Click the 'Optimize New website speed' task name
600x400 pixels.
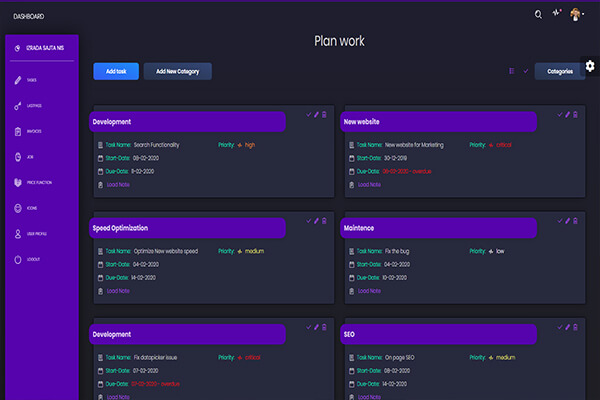pos(166,251)
